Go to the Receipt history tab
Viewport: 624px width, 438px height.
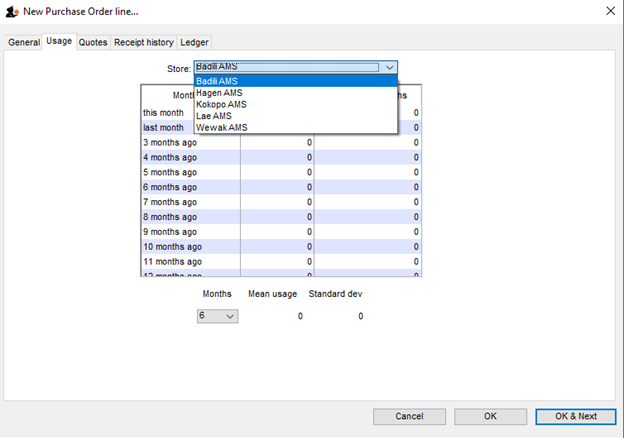pyautogui.click(x=143, y=42)
